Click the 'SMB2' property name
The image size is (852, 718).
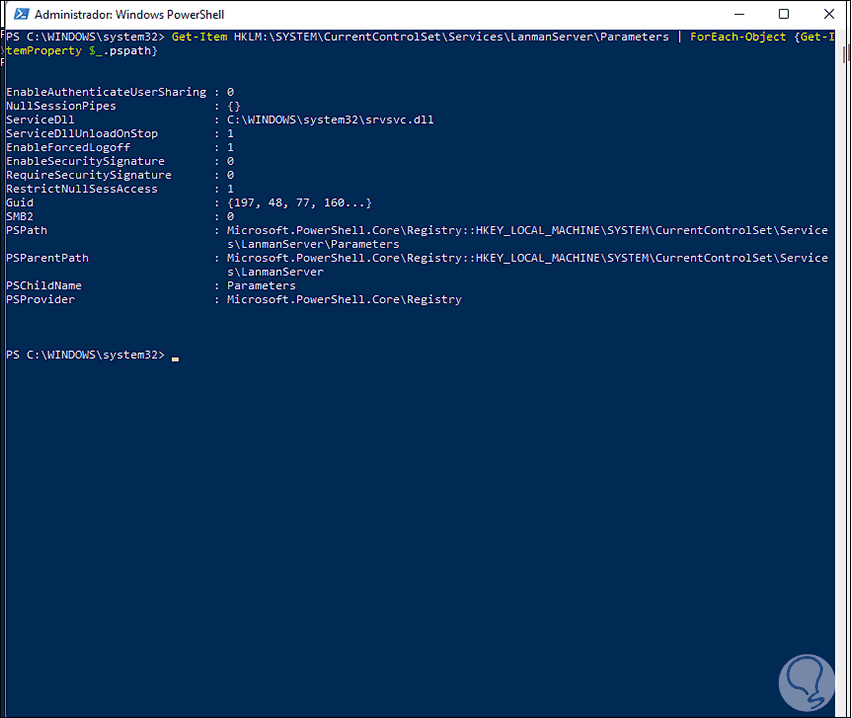pyautogui.click(x=20, y=216)
